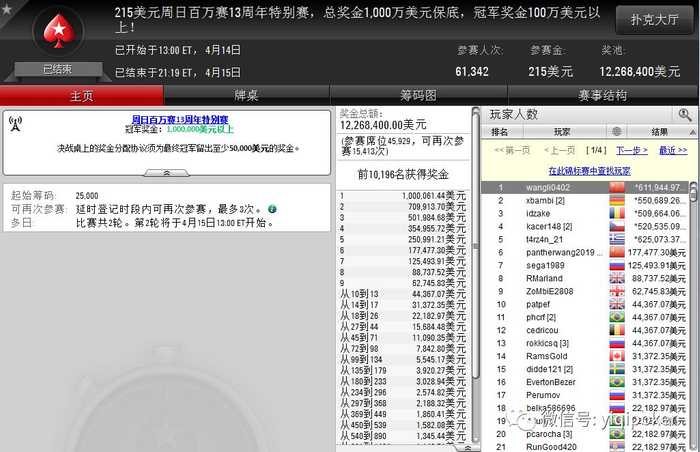Go to next page with 下一步 link
This screenshot has height=452, width=700.
point(632,151)
